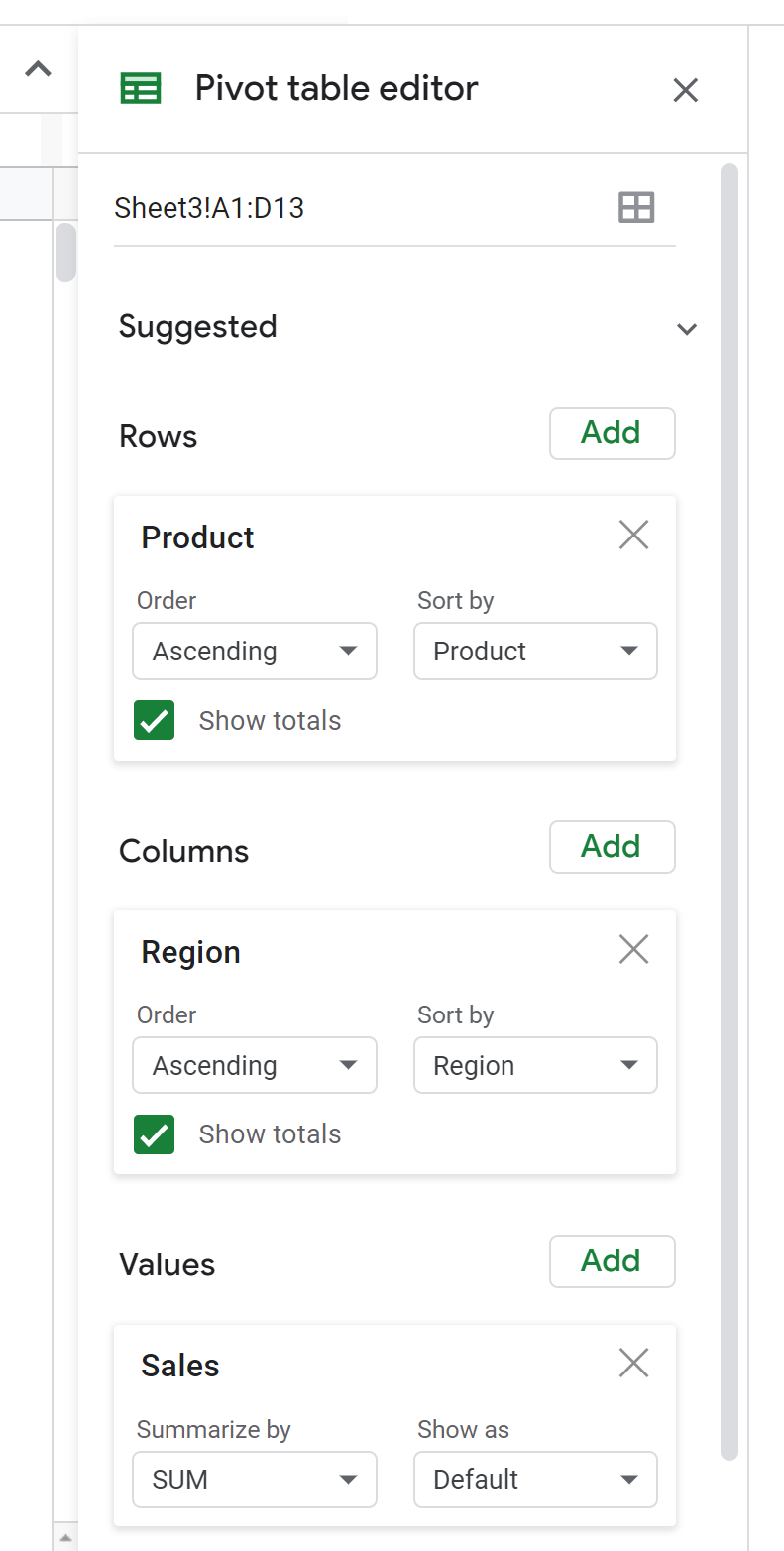Close the Pivot table editor panel

coord(686,90)
